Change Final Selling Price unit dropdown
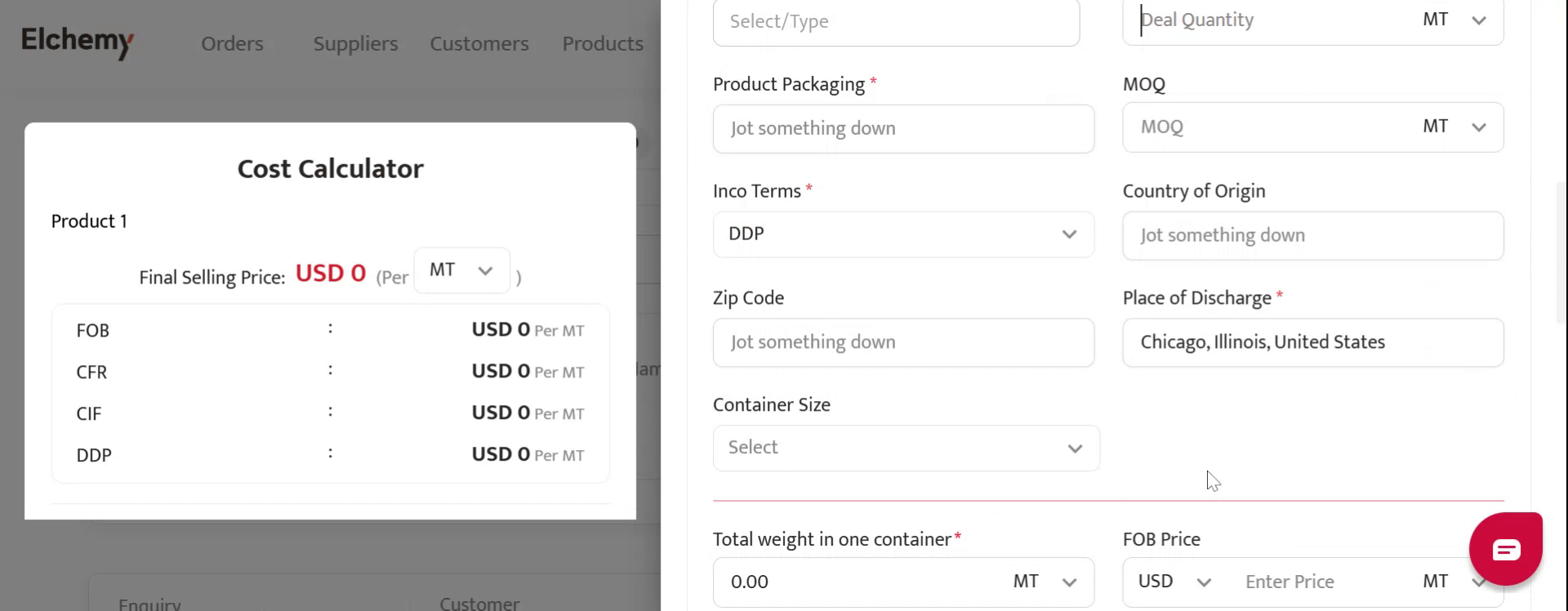The height and width of the screenshot is (611, 1568). (461, 270)
